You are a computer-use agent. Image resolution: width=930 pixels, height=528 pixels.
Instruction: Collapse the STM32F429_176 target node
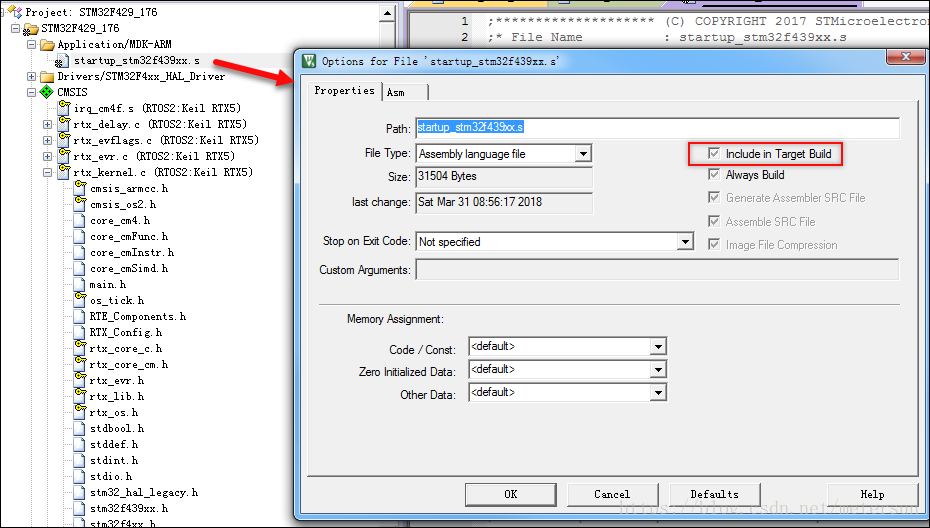point(15,28)
